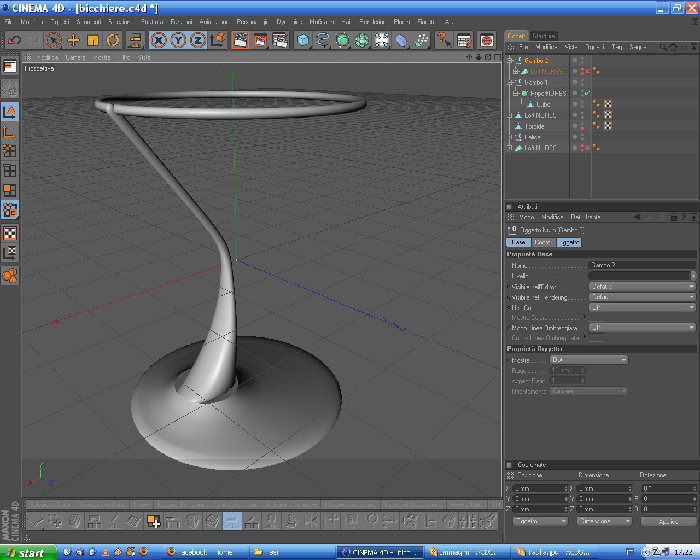
Task: Toggle the X axis lock
Action: (158, 41)
